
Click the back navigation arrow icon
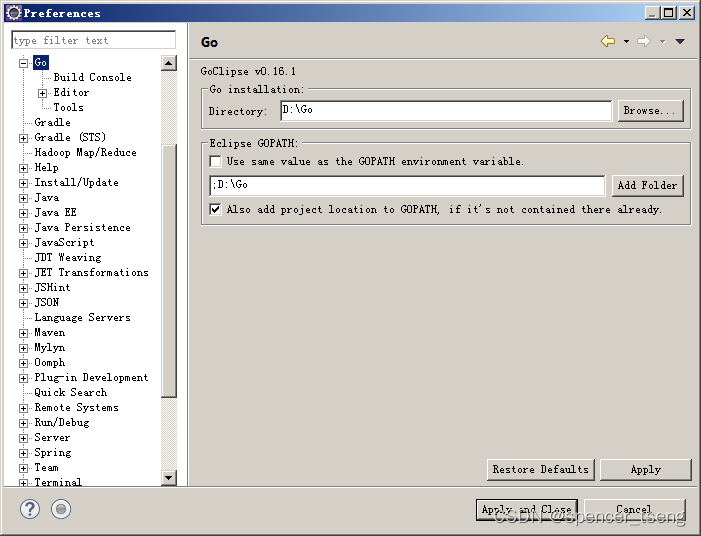pos(608,42)
